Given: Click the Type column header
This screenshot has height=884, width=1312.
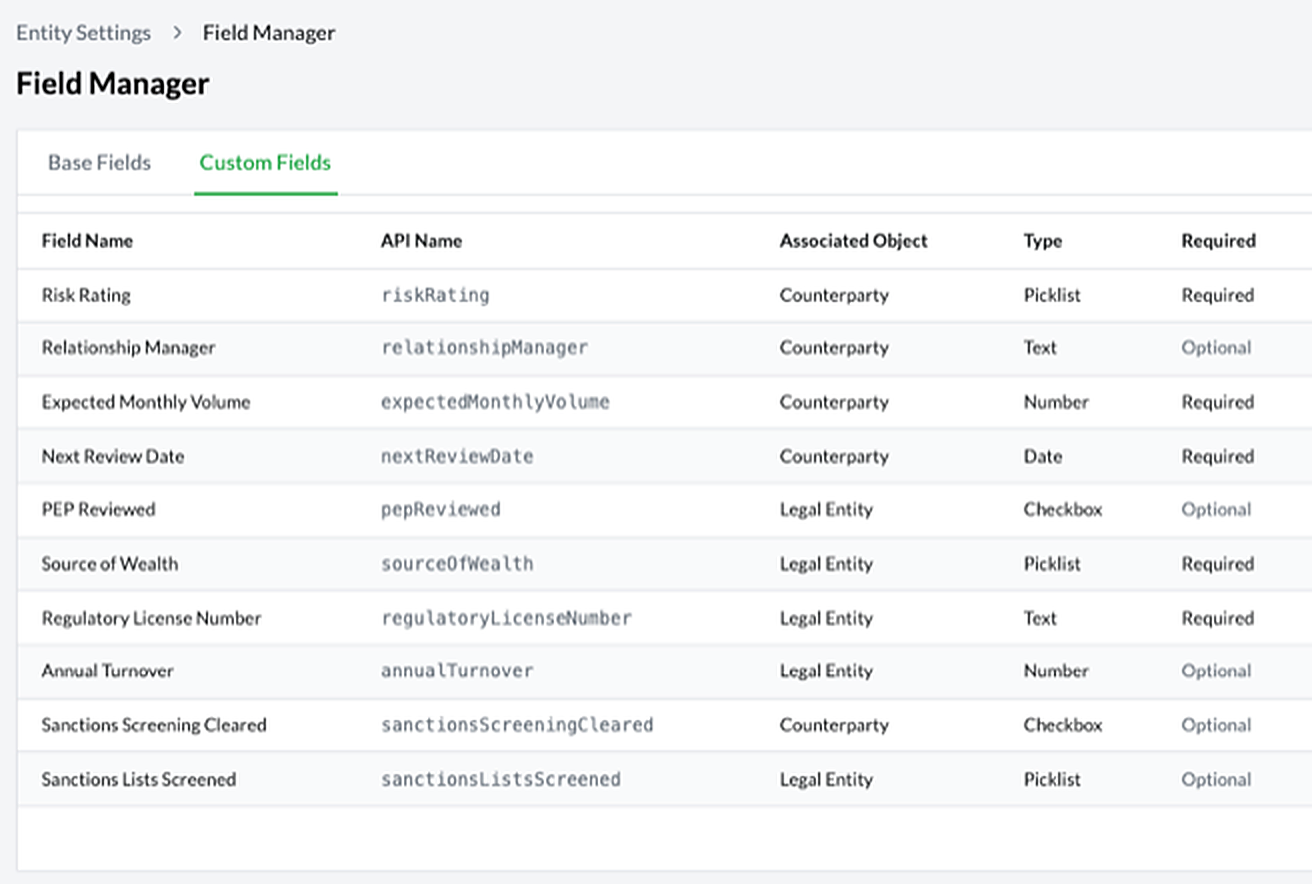Looking at the screenshot, I should (1042, 241).
